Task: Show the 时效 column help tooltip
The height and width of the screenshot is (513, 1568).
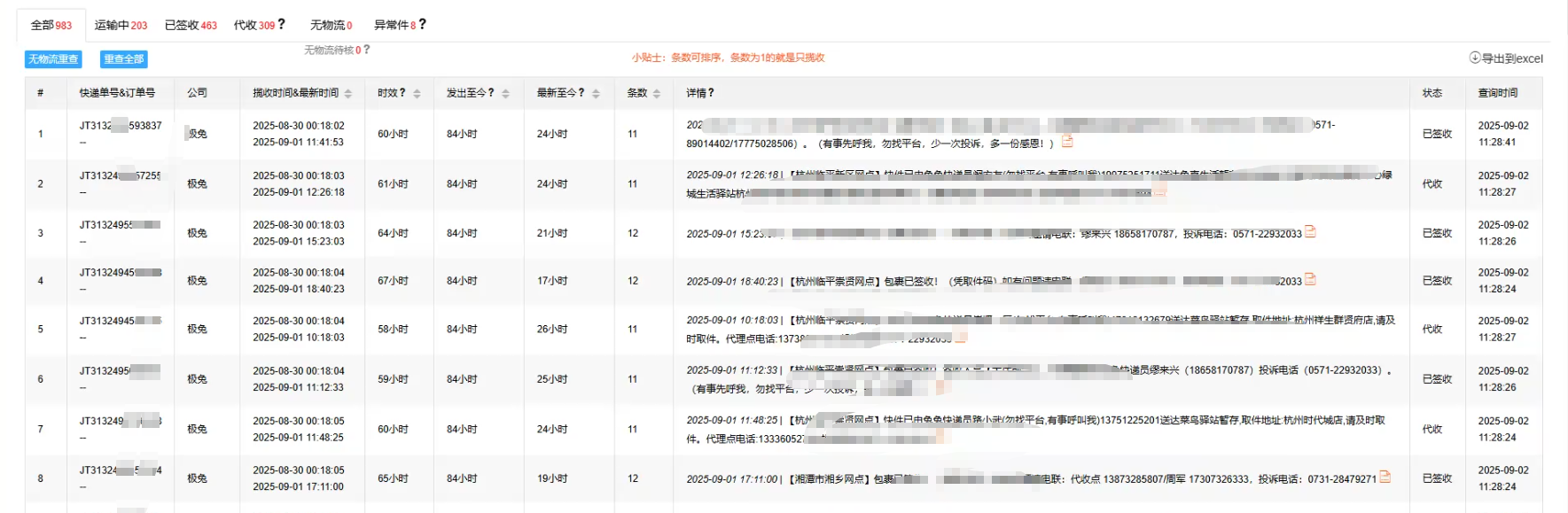Action: tap(402, 92)
